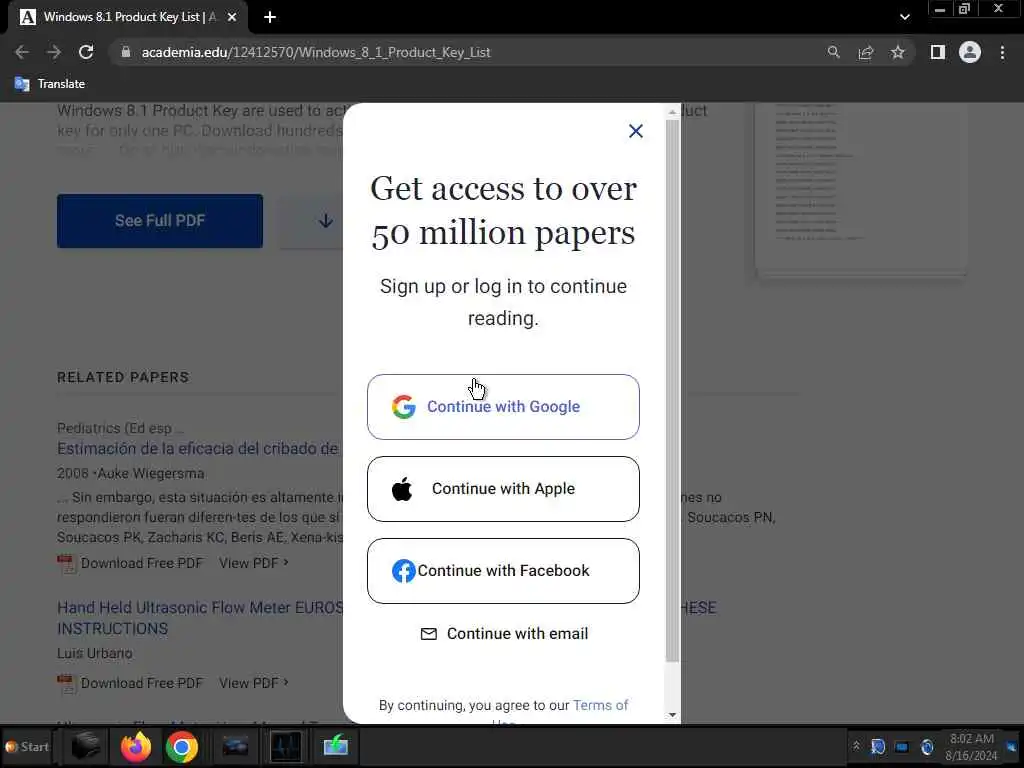Expand the tab search chevron
1024x768 pixels.
point(904,17)
